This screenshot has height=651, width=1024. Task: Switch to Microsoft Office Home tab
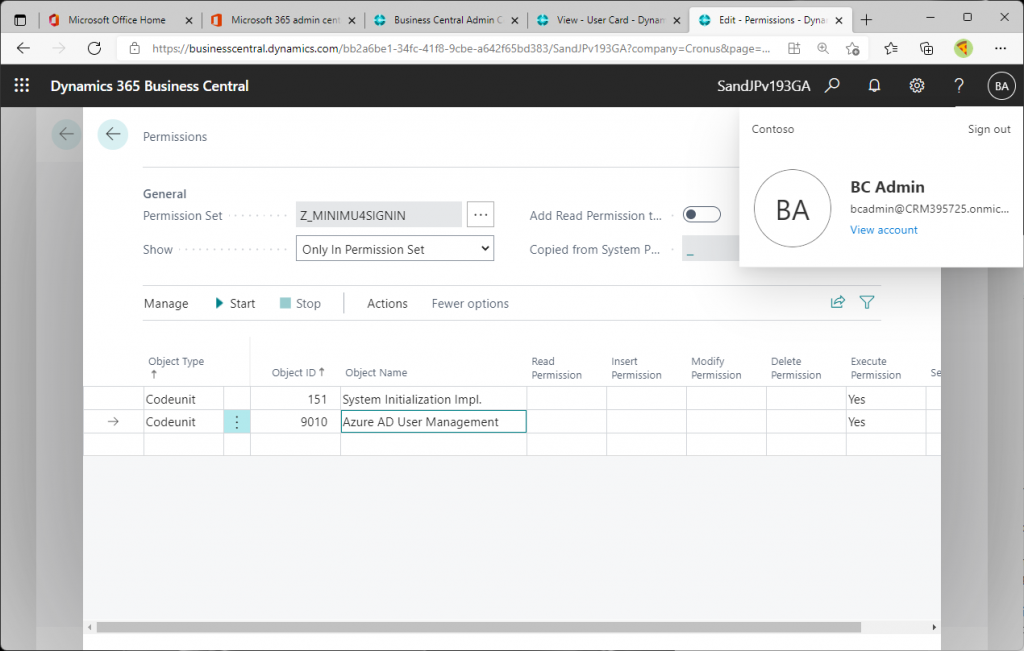[118, 20]
